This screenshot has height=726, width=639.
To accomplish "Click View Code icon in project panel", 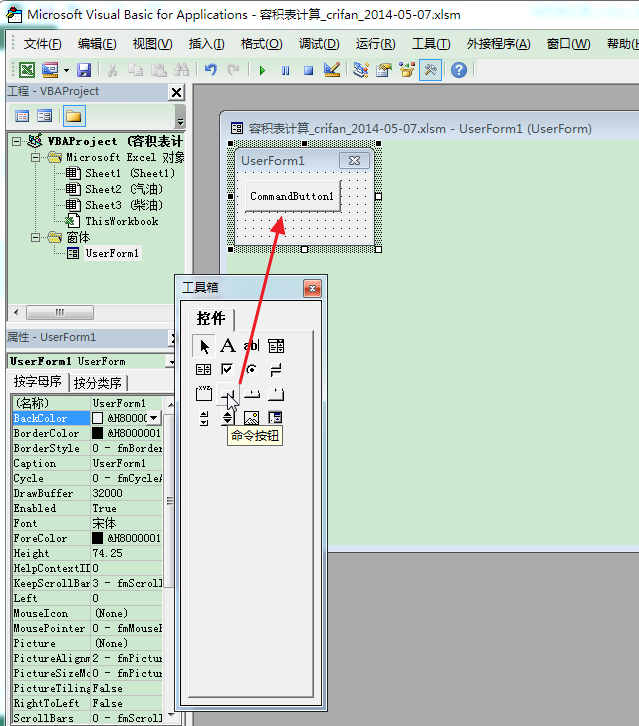I will pos(22,116).
